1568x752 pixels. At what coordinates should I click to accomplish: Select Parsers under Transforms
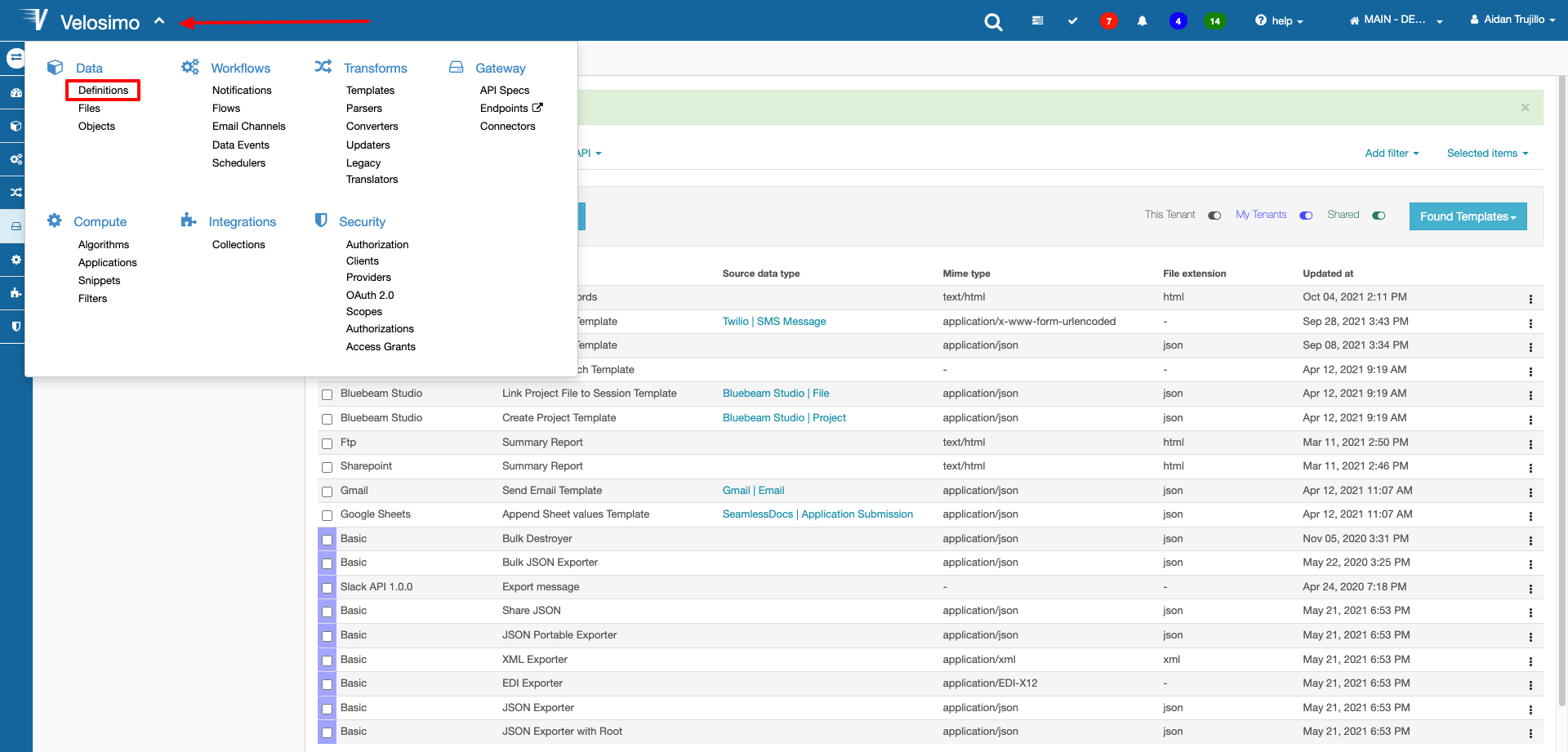pyautogui.click(x=363, y=108)
